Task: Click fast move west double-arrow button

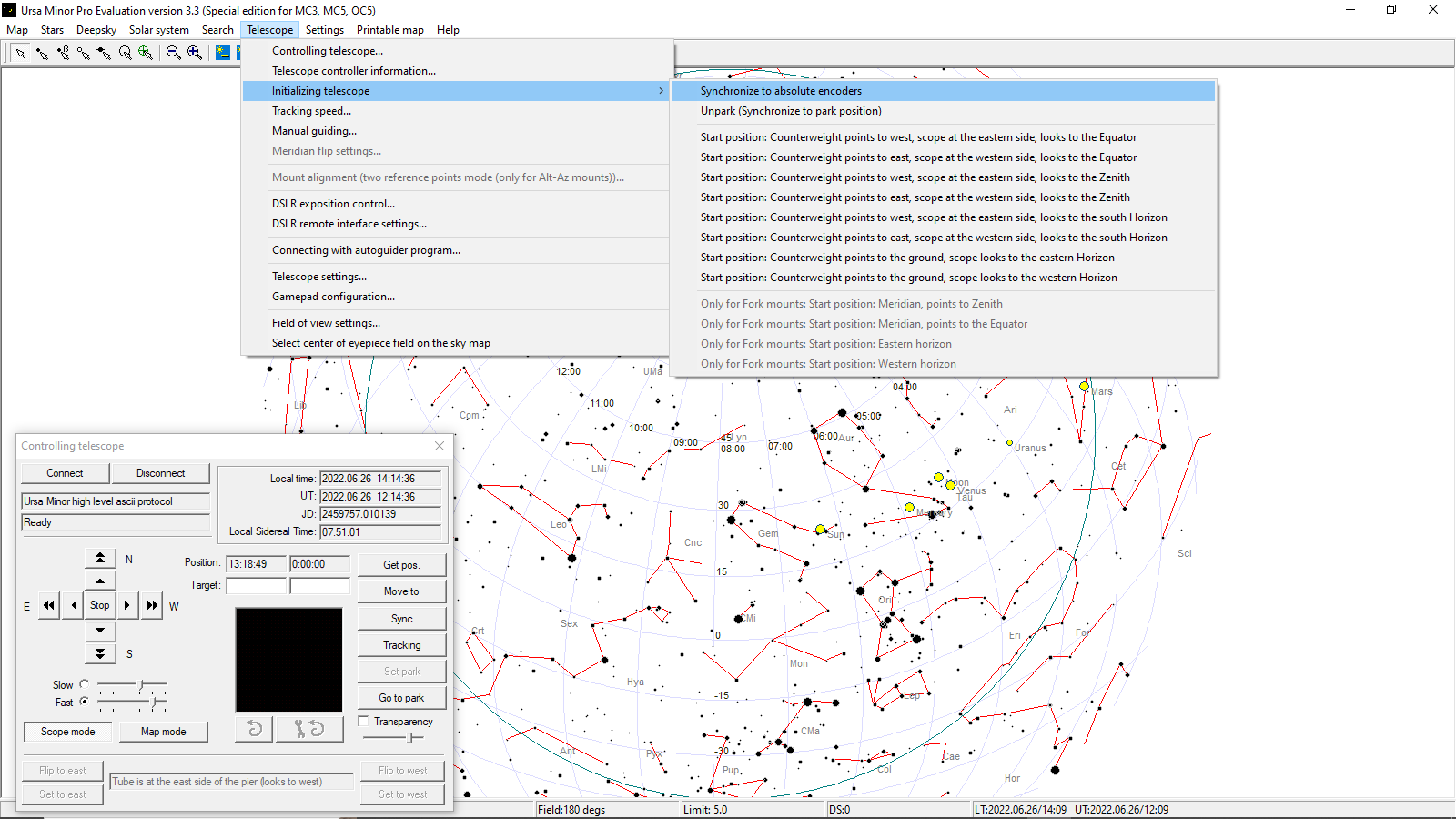Action: click(x=151, y=605)
